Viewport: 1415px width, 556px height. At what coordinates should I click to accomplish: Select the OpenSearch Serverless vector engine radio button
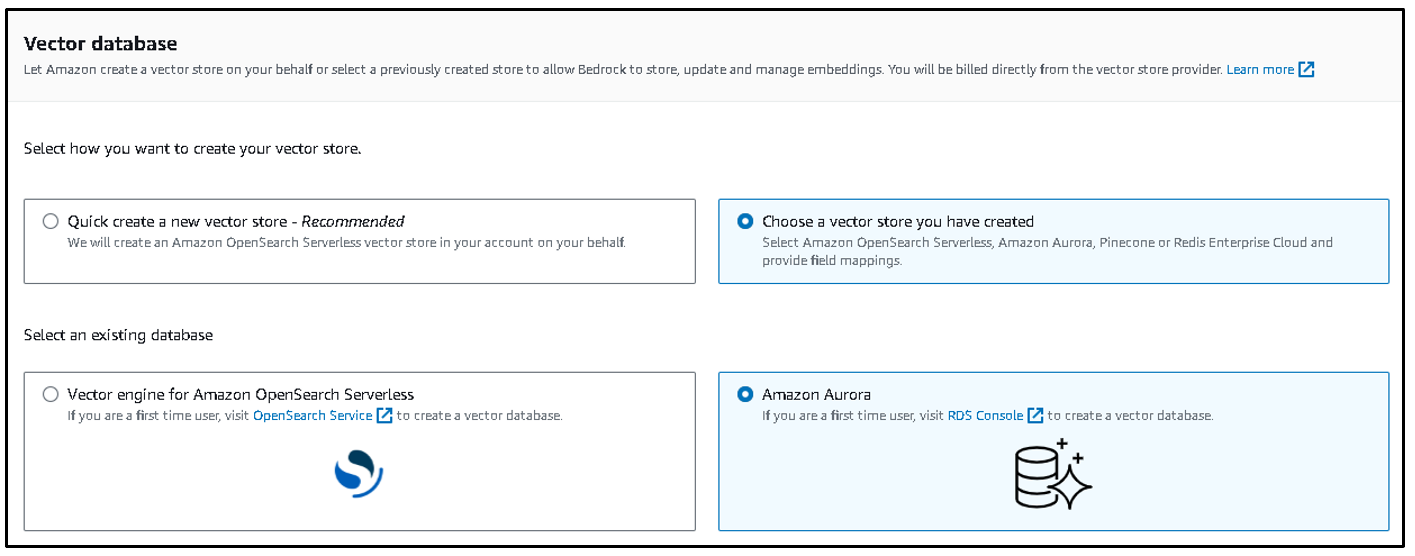click(51, 395)
